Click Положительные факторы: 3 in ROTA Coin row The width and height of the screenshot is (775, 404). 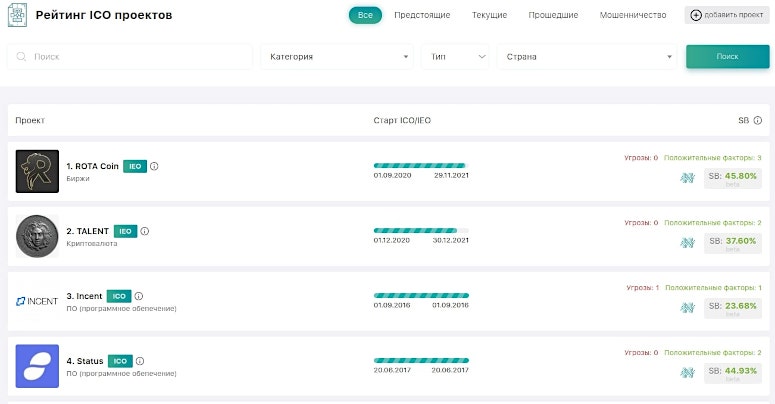(713, 158)
